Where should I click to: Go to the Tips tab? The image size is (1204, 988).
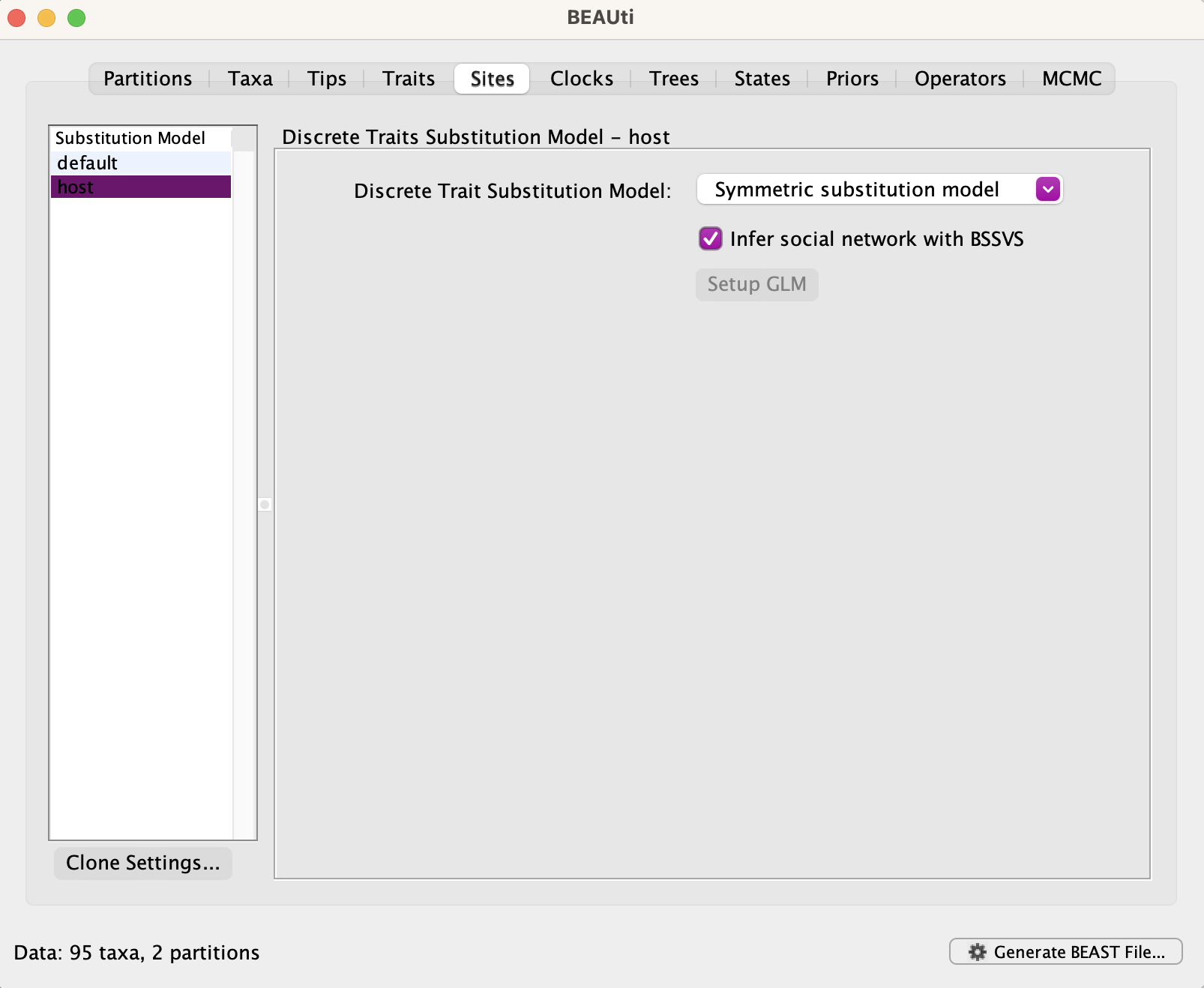[x=327, y=79]
